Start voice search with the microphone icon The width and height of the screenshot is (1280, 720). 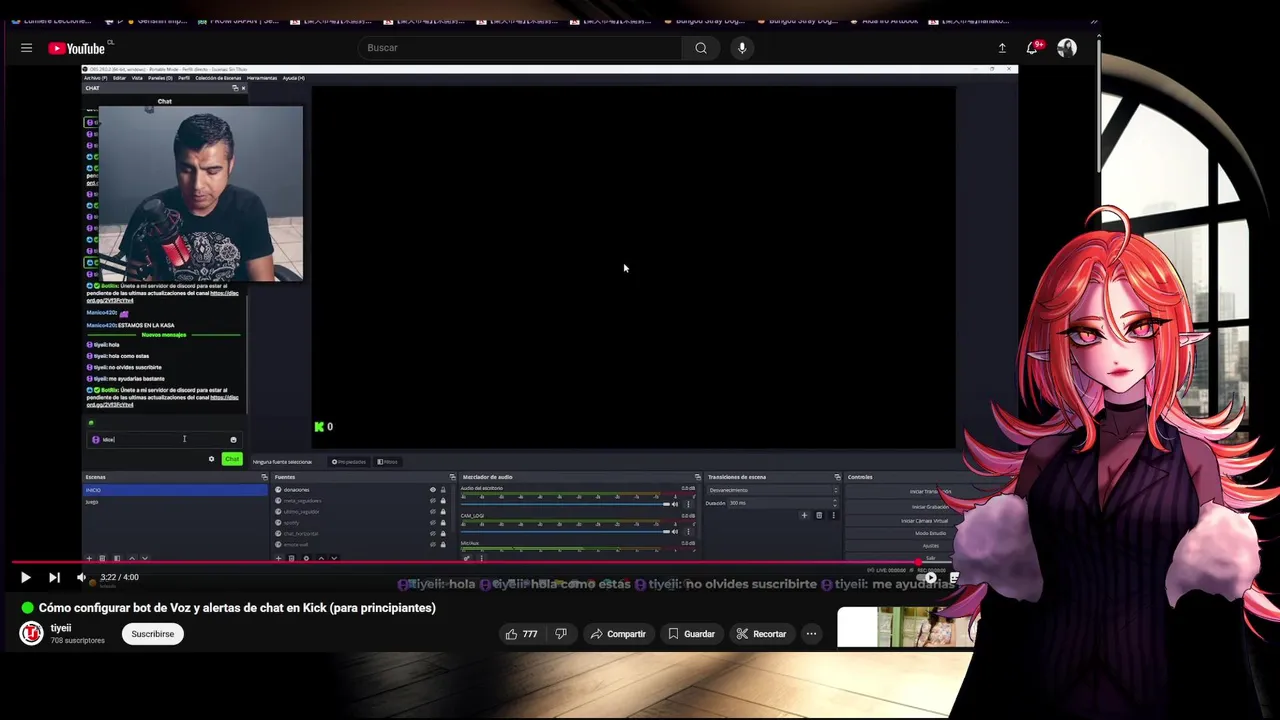(742, 48)
